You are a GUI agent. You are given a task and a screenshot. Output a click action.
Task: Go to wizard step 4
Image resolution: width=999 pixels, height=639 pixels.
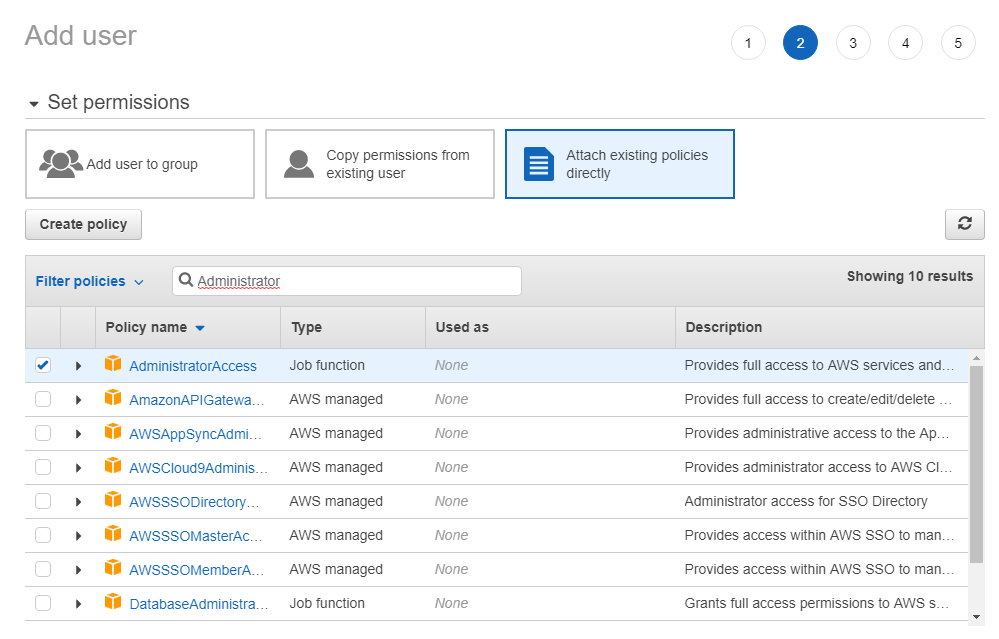click(905, 43)
